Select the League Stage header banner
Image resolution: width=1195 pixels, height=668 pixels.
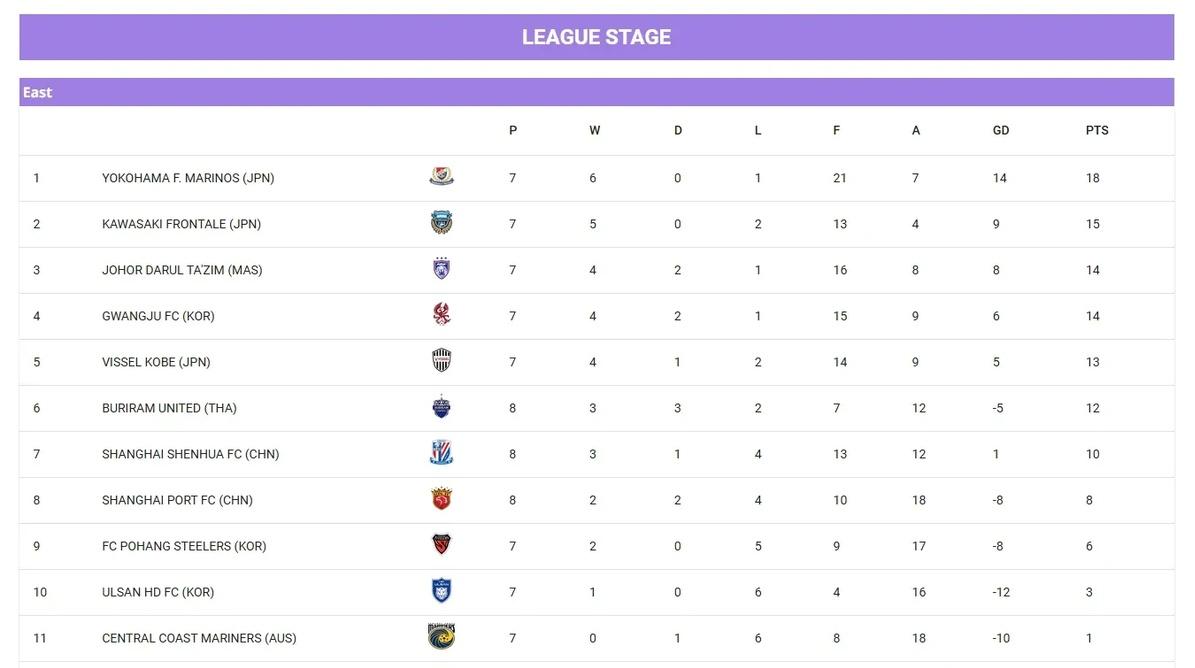(x=597, y=37)
